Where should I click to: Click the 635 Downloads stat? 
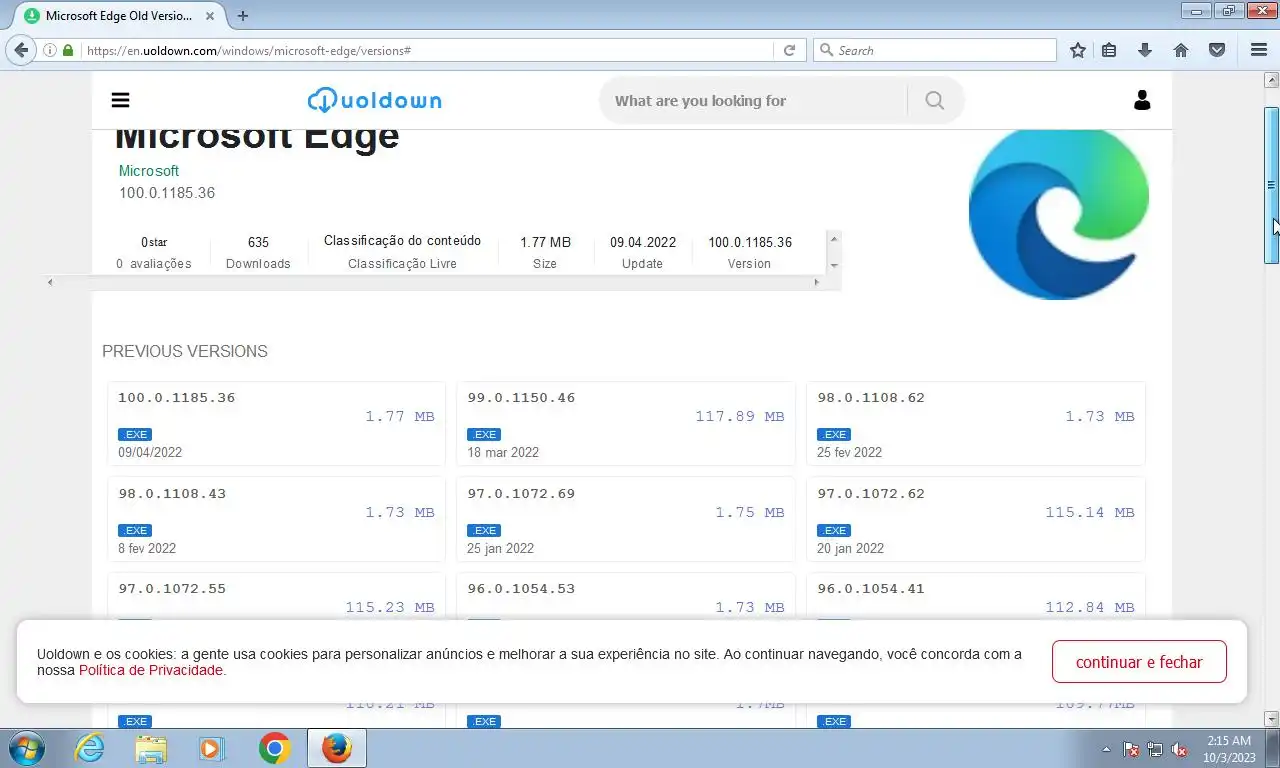point(258,252)
